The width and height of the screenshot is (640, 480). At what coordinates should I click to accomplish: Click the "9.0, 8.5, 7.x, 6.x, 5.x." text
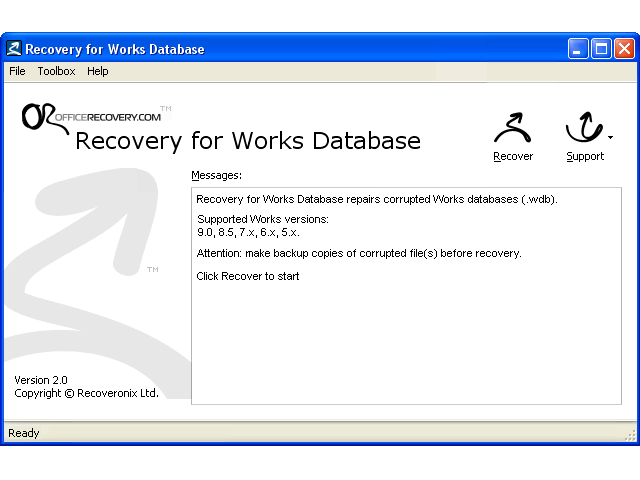coord(248,232)
